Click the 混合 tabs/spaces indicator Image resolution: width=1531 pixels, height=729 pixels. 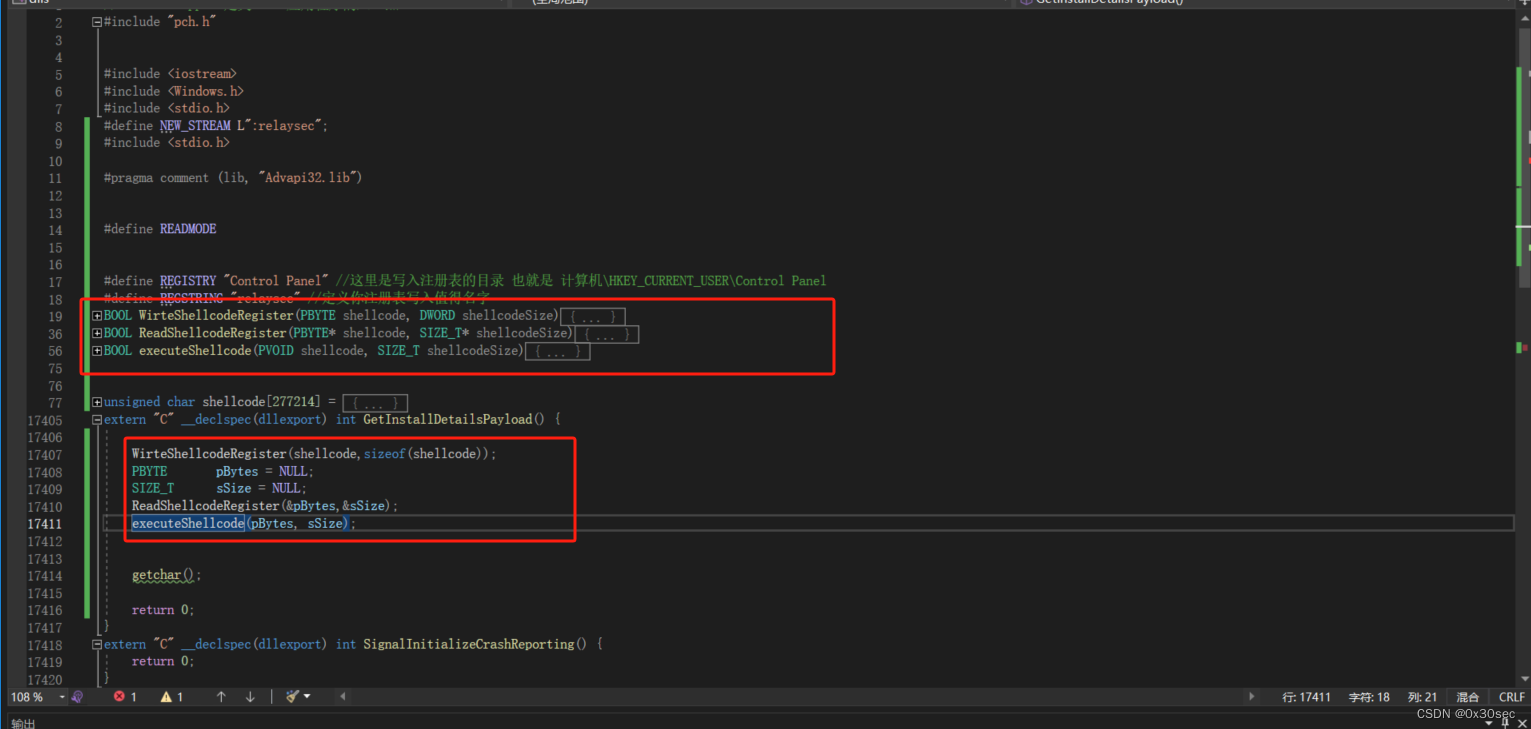1467,697
